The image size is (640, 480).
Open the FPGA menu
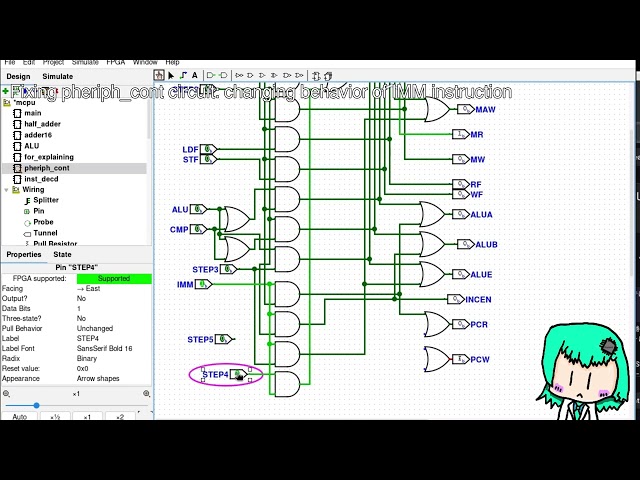(116, 62)
